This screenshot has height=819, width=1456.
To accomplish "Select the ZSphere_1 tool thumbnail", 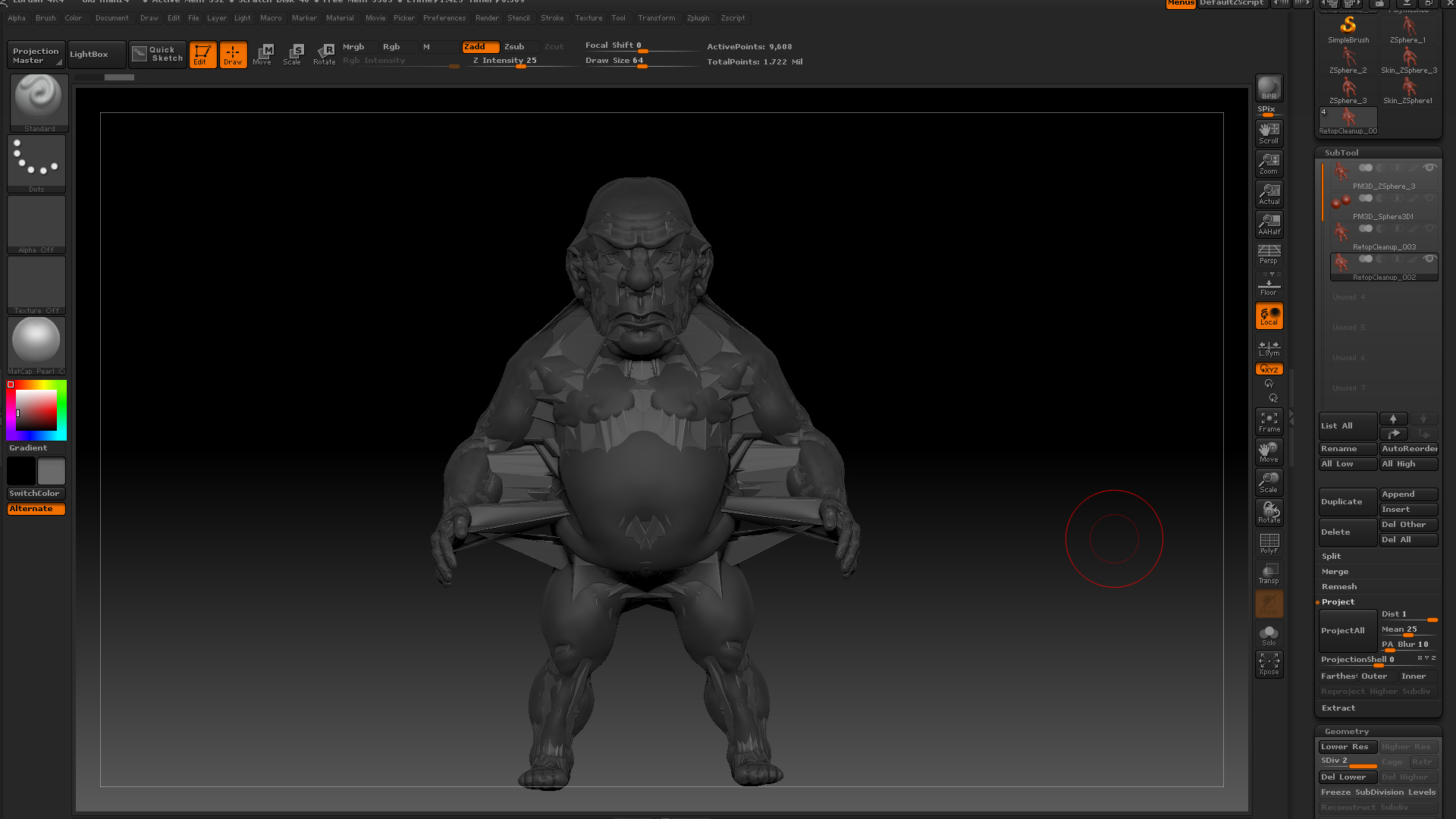I will [1408, 30].
